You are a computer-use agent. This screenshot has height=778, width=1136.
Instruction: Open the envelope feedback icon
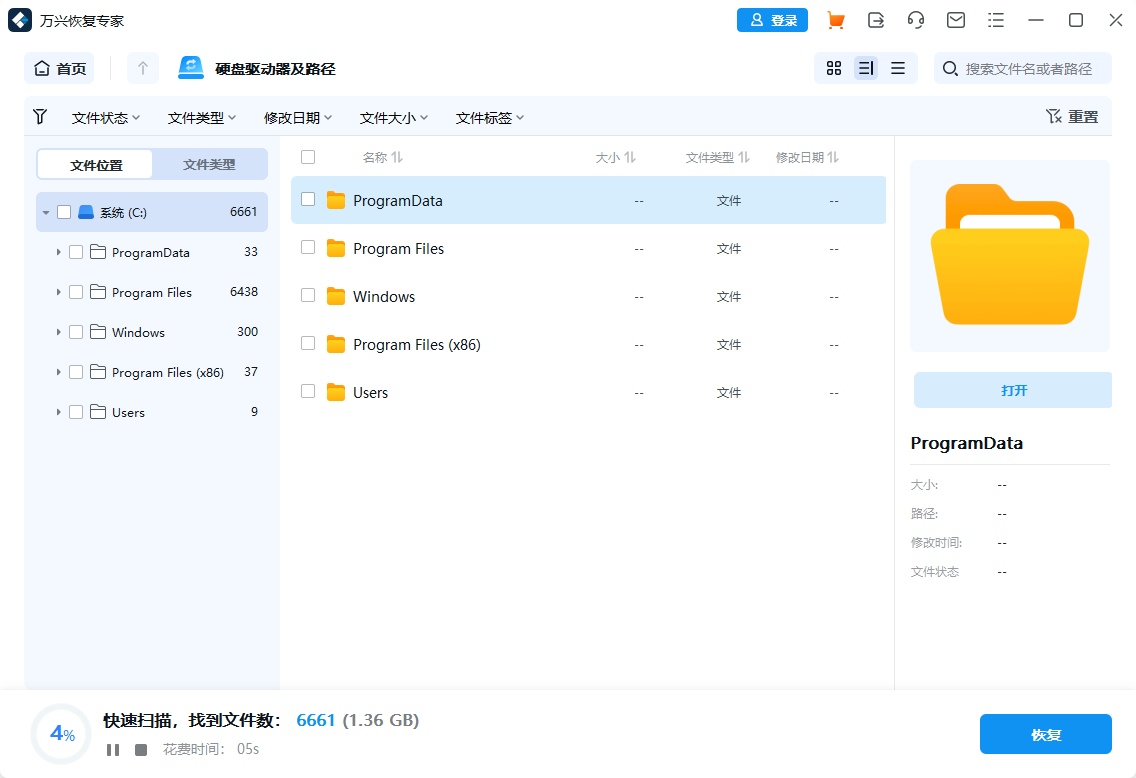click(x=956, y=20)
